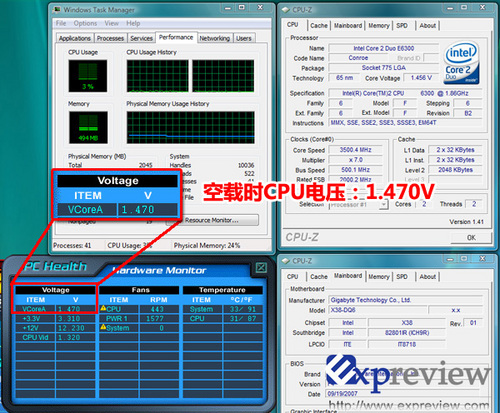Screen dimensions: 500x413
Task: Click the CPU Usage gauge meter
Action: pyautogui.click(x=88, y=76)
